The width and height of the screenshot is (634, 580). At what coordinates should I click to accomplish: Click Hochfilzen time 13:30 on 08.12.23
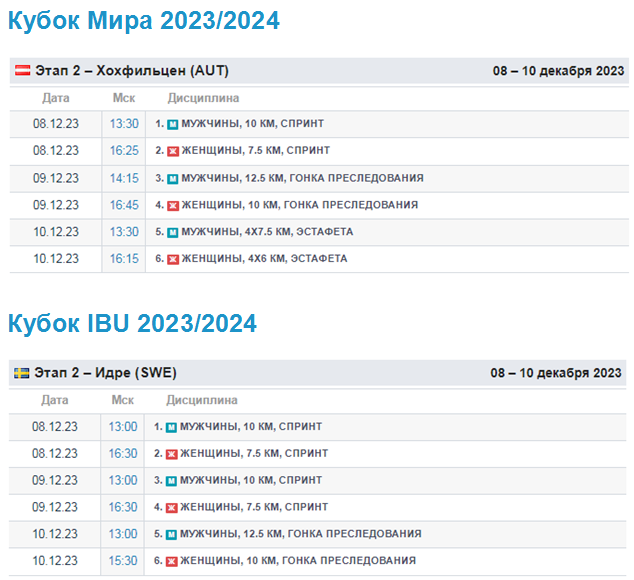click(124, 124)
